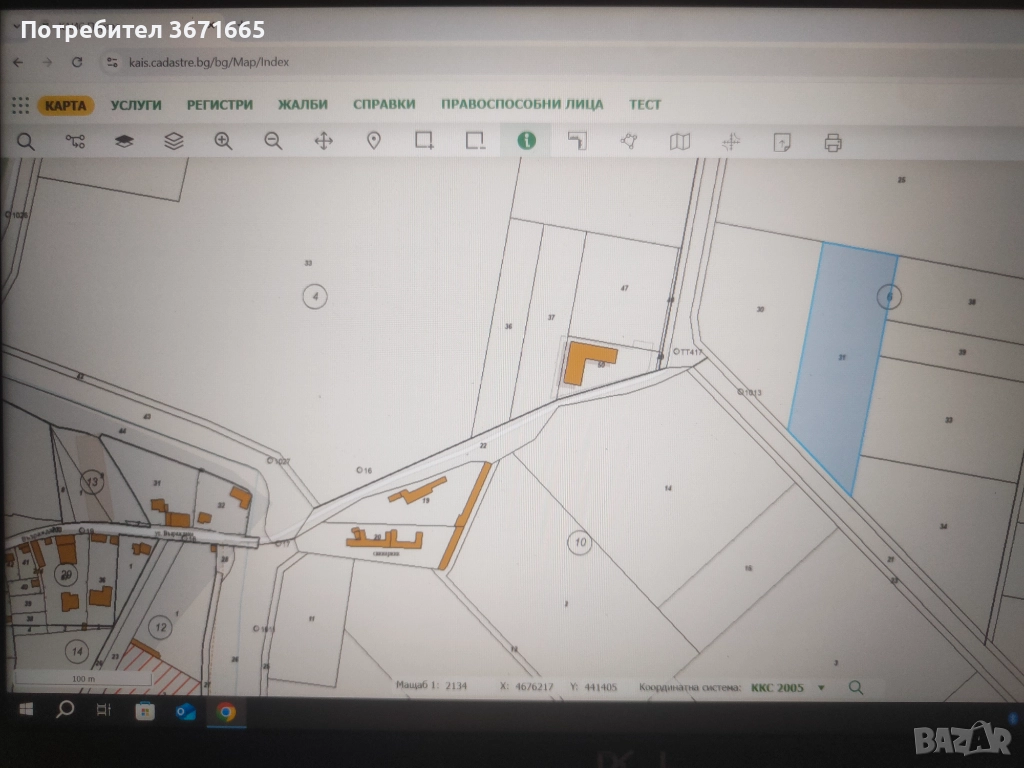Screen dimensions: 1024x768
Task: Open the folded map icon tool
Action: [x=680, y=141]
